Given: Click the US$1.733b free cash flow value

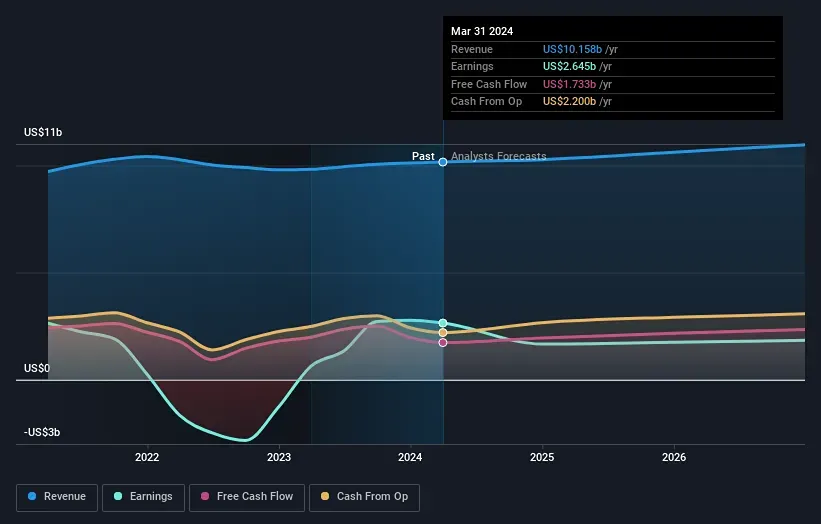Looking at the screenshot, I should pos(569,84).
